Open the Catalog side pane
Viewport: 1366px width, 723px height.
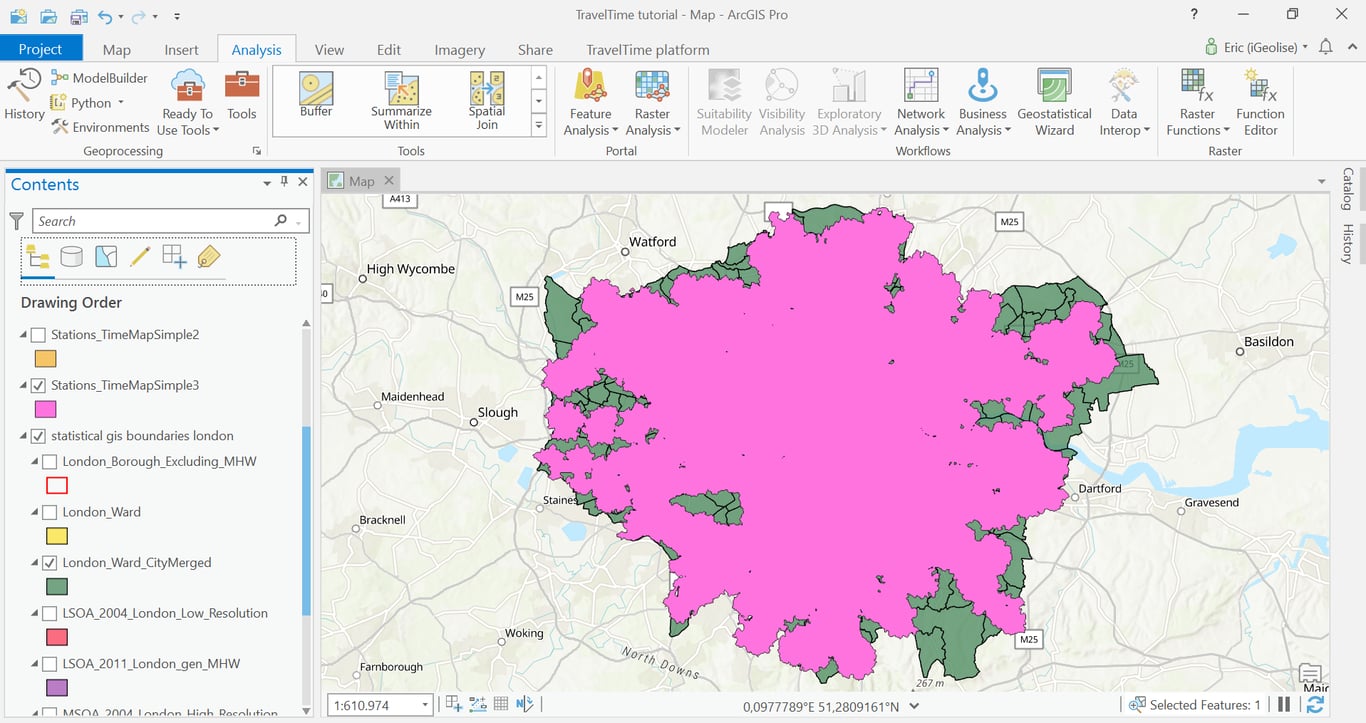tap(1347, 188)
